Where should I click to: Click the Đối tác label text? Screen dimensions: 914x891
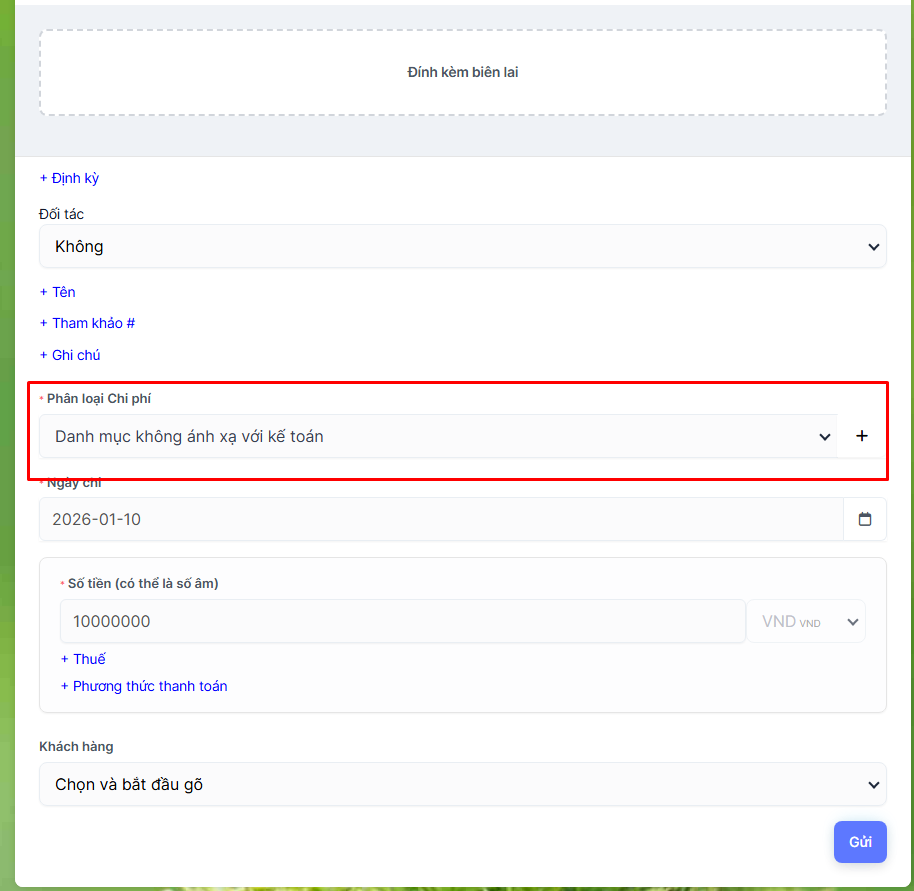pyautogui.click(x=61, y=214)
